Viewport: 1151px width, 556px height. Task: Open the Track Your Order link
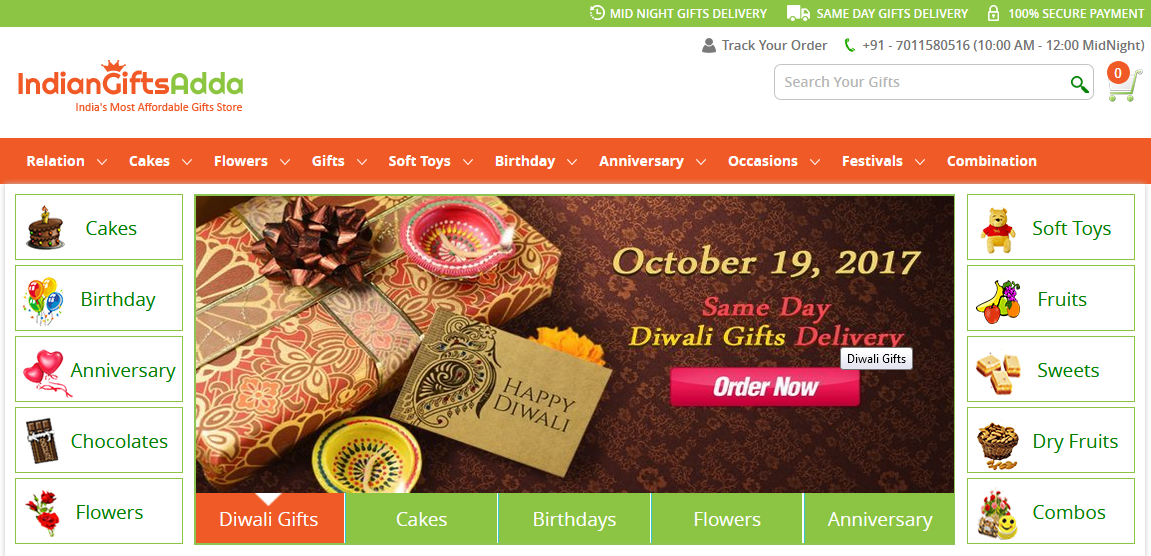(764, 46)
